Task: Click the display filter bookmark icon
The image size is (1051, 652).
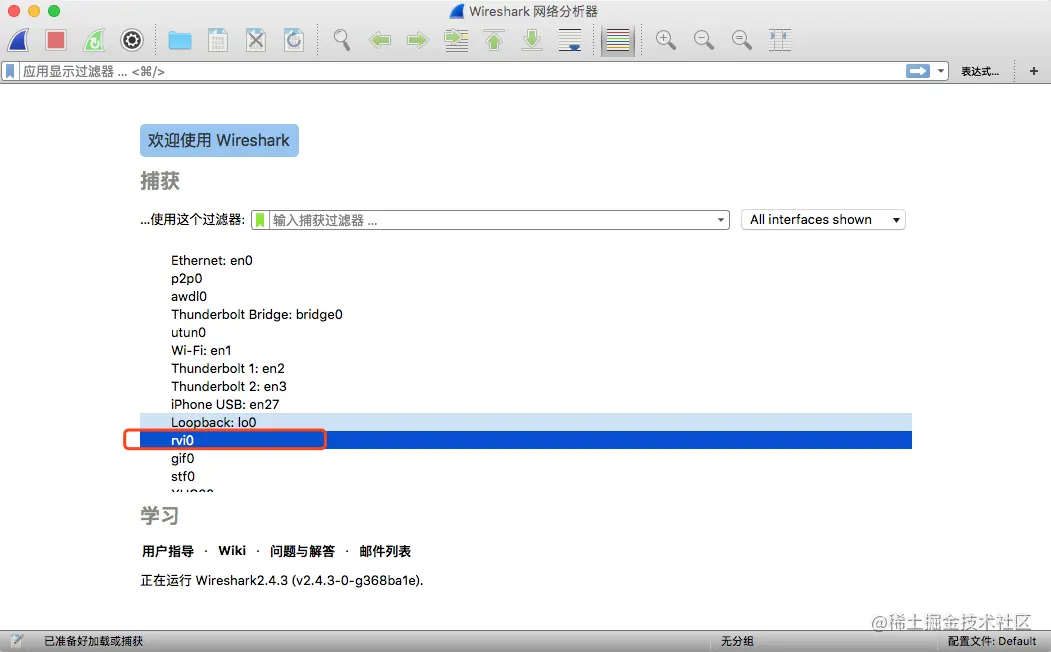Action: point(10,71)
